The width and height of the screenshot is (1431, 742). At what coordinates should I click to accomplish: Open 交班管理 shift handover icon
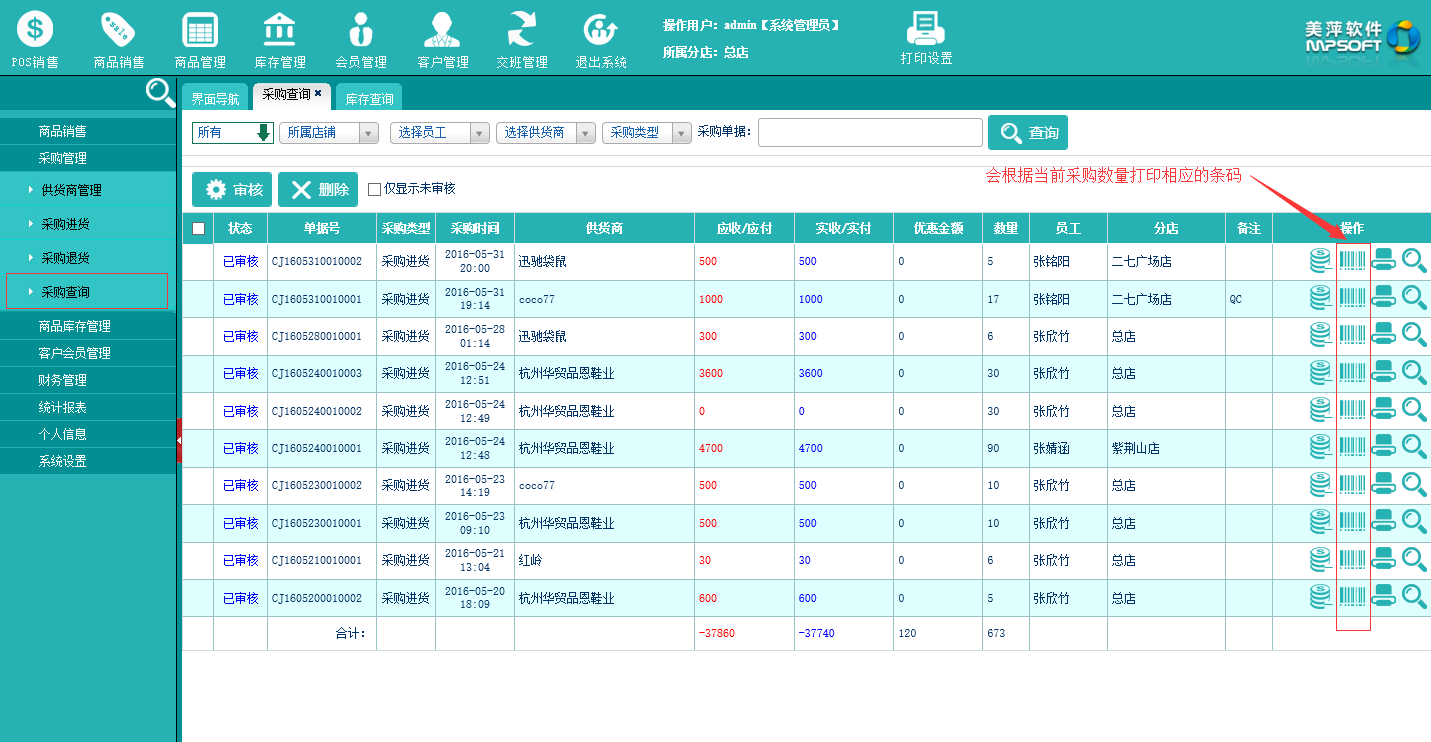click(522, 40)
